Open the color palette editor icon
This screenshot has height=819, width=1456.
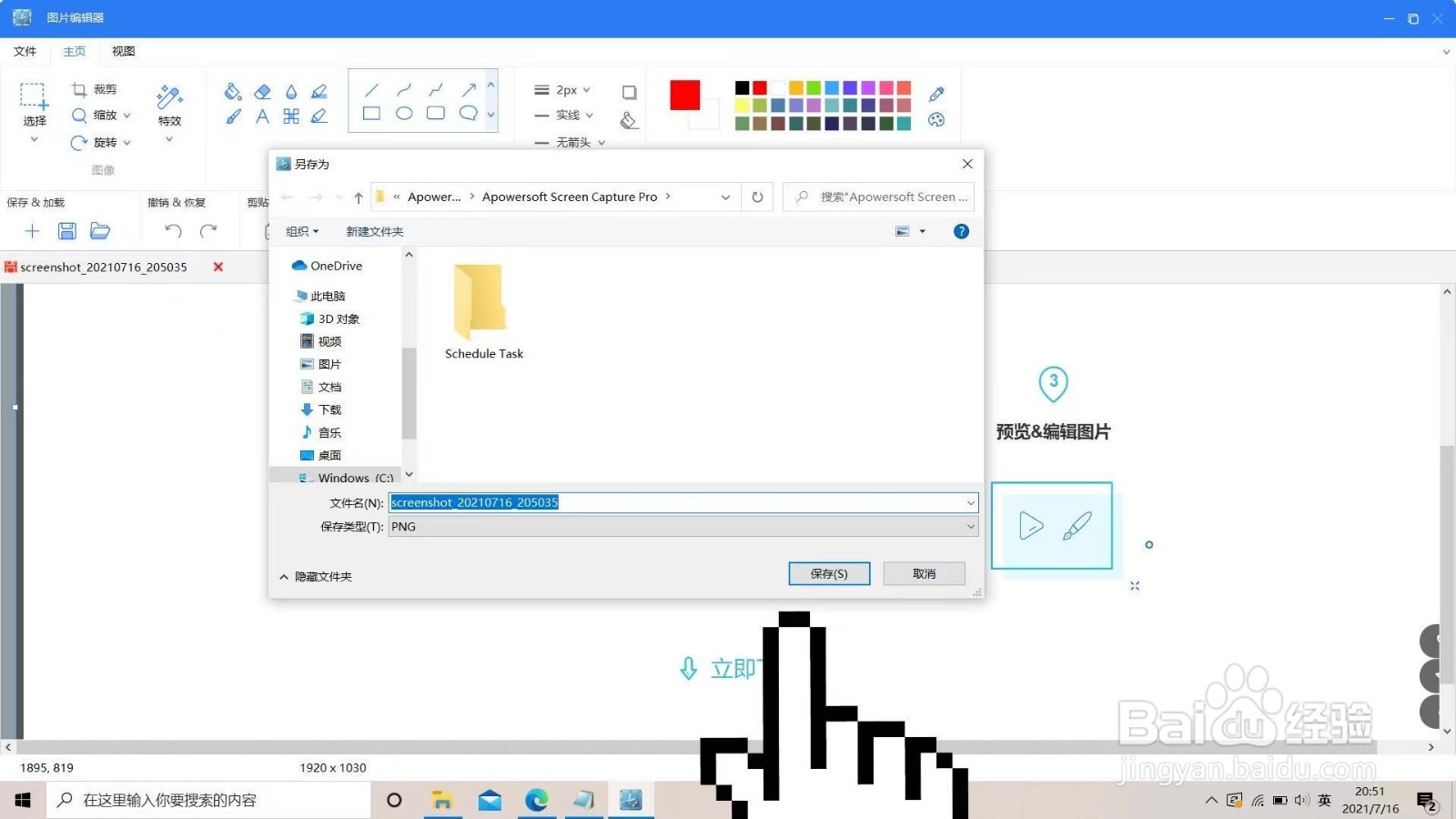[x=936, y=120]
